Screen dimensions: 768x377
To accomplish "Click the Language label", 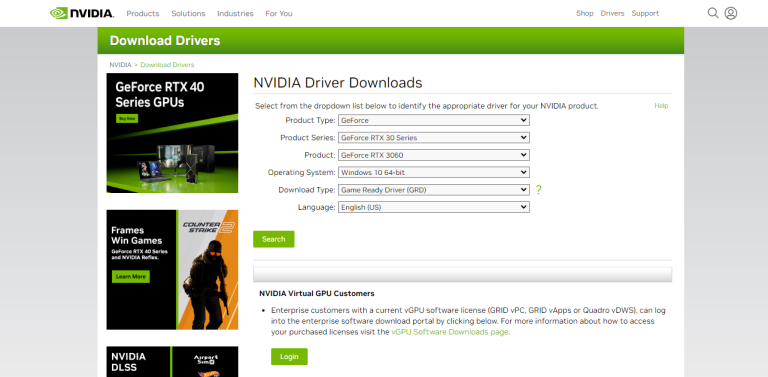I will click(x=317, y=207).
